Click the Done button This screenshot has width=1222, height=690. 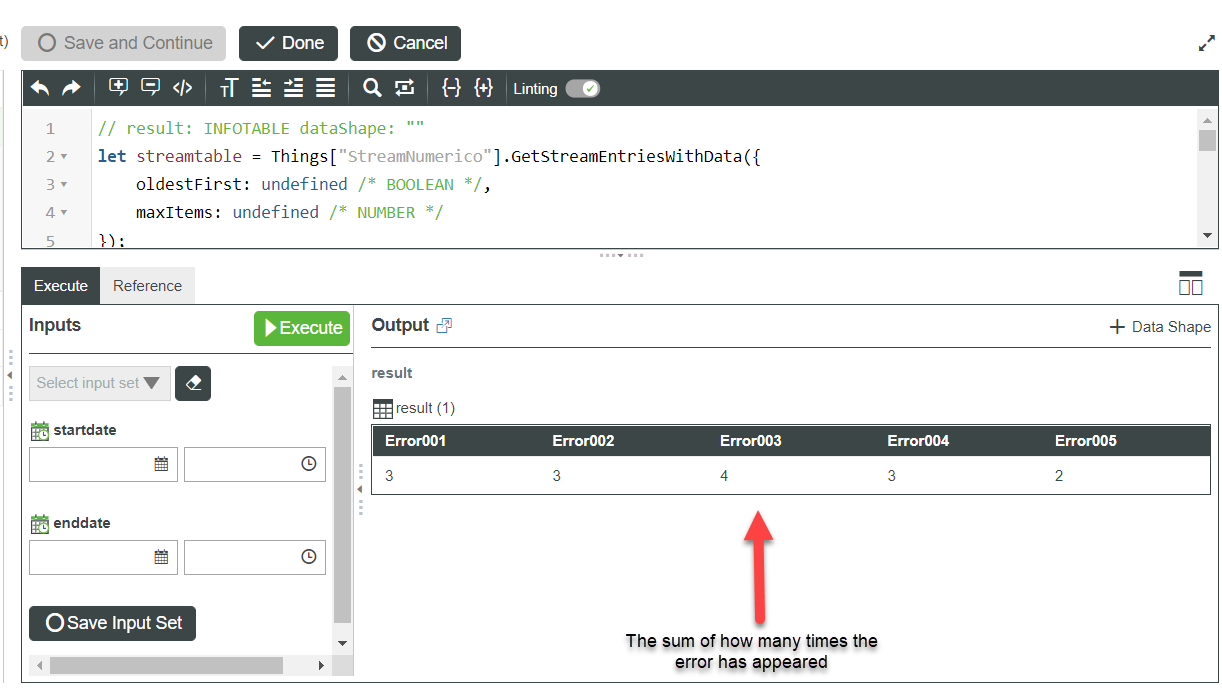point(289,43)
